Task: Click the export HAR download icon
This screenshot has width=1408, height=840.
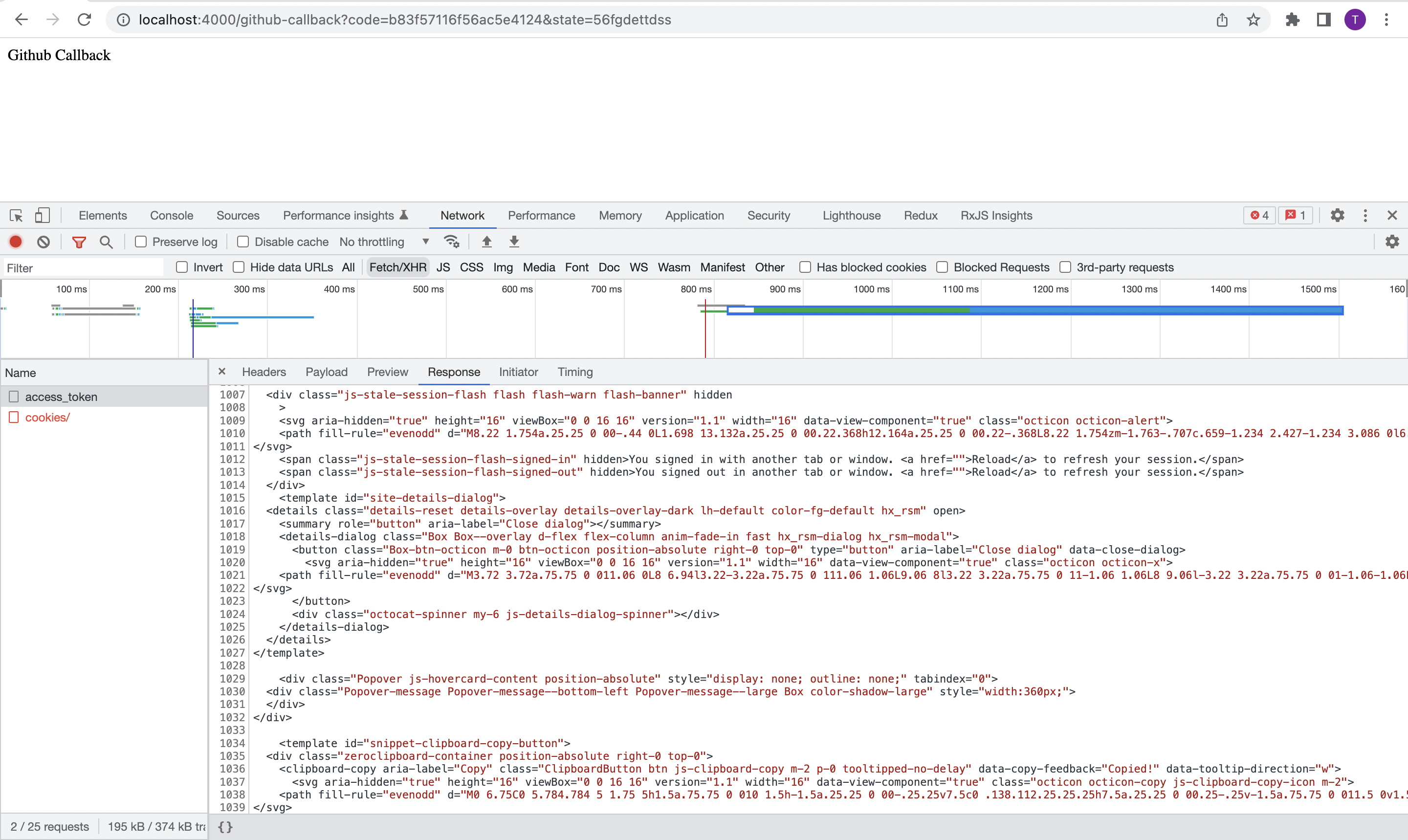Action: coord(514,242)
